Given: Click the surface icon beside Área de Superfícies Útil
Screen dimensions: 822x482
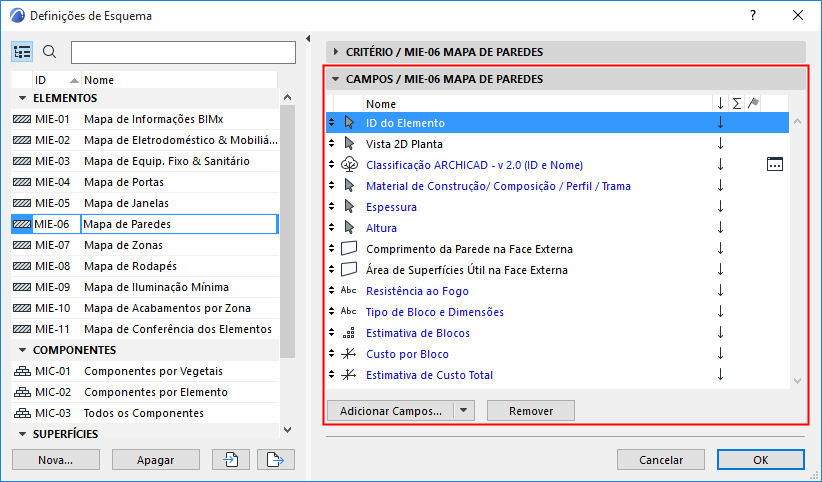Looking at the screenshot, I should coord(349,270).
